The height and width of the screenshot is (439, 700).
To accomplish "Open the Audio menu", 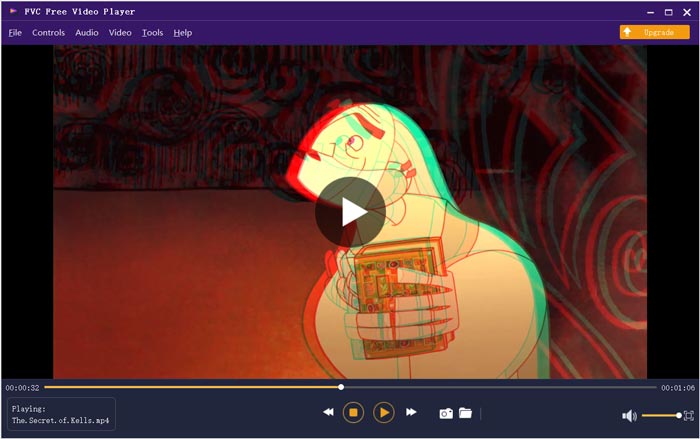I will pos(87,33).
